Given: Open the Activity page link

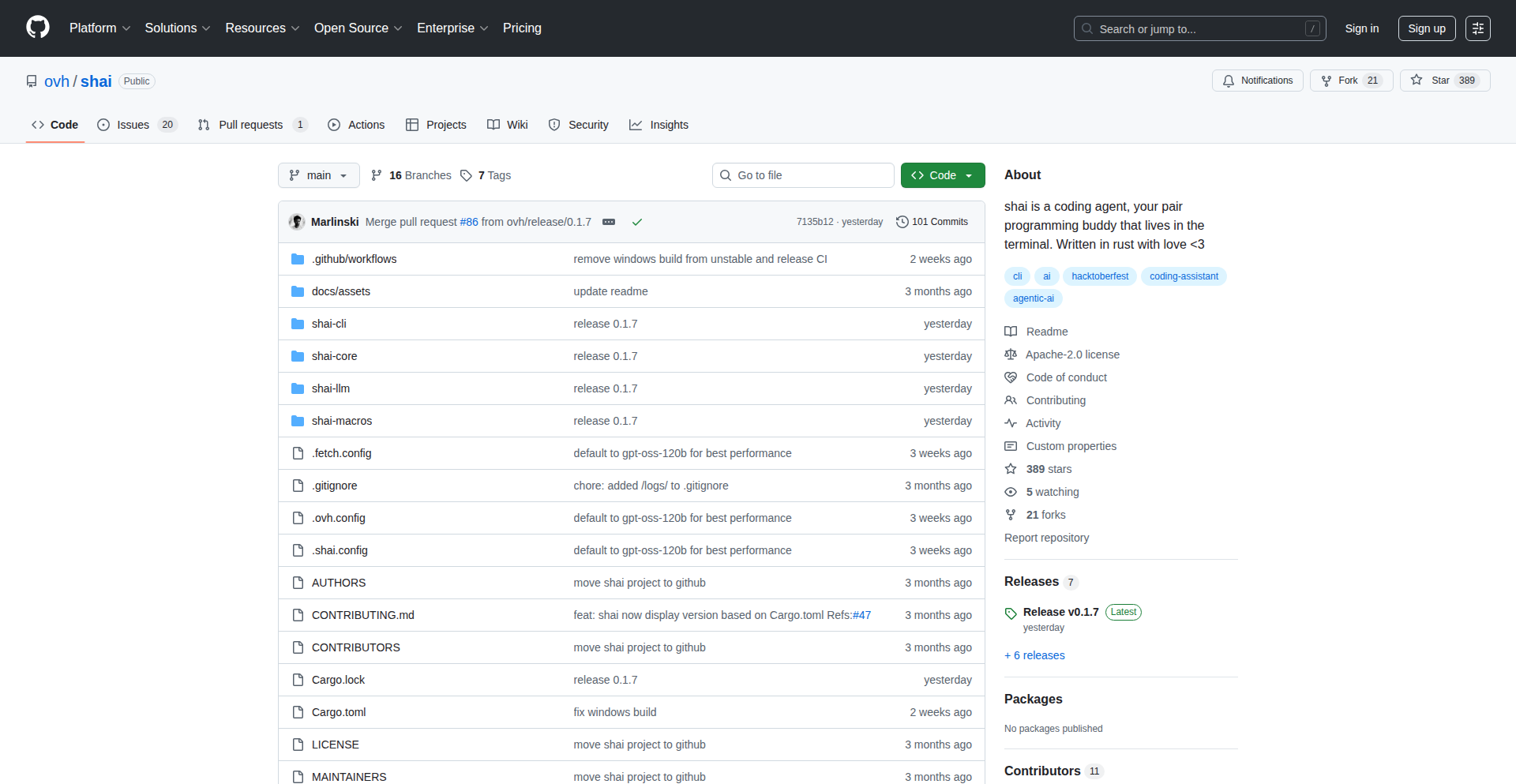Looking at the screenshot, I should pos(1033,423).
